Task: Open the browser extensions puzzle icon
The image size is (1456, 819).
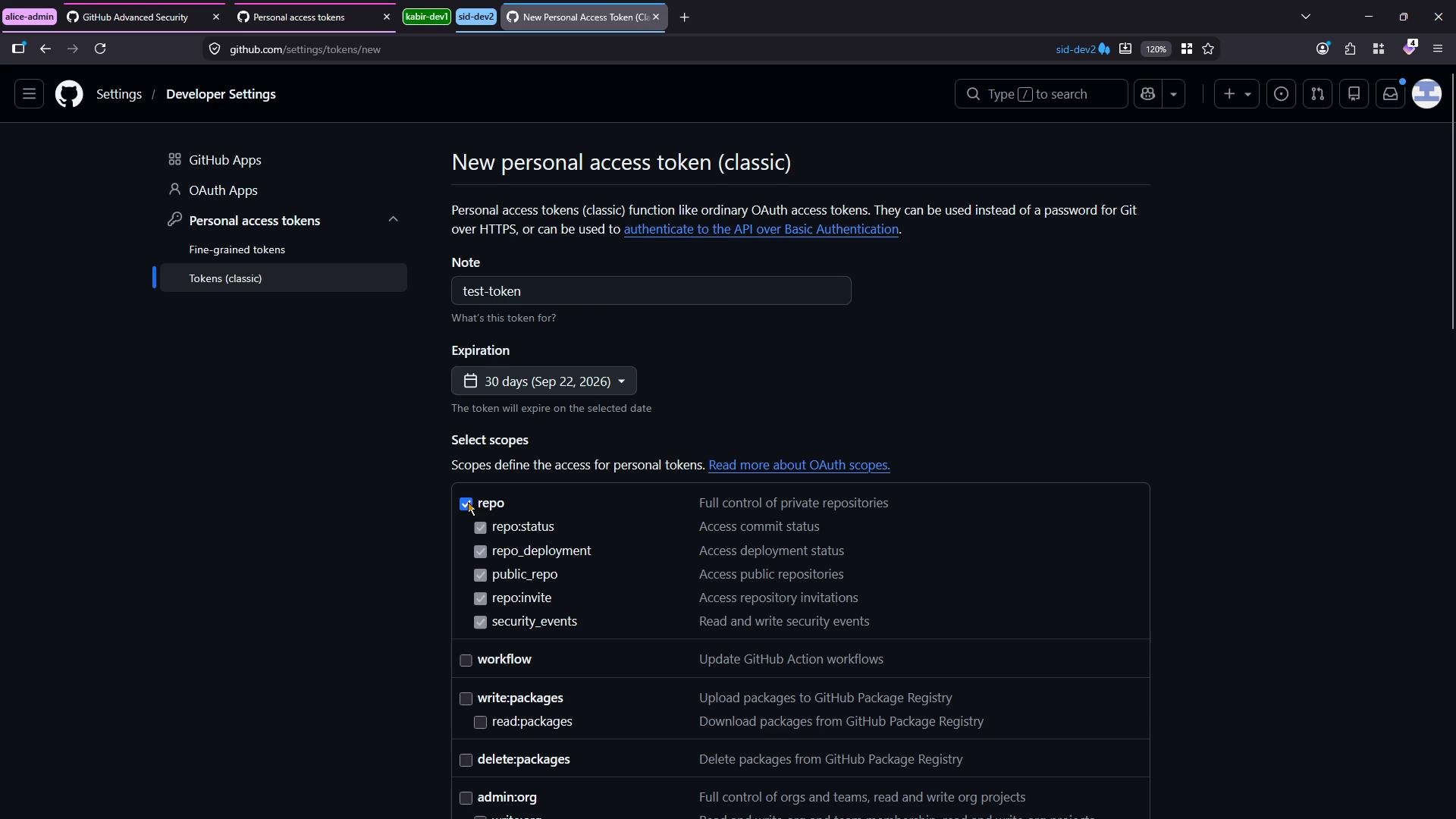Action: pos(1351,49)
